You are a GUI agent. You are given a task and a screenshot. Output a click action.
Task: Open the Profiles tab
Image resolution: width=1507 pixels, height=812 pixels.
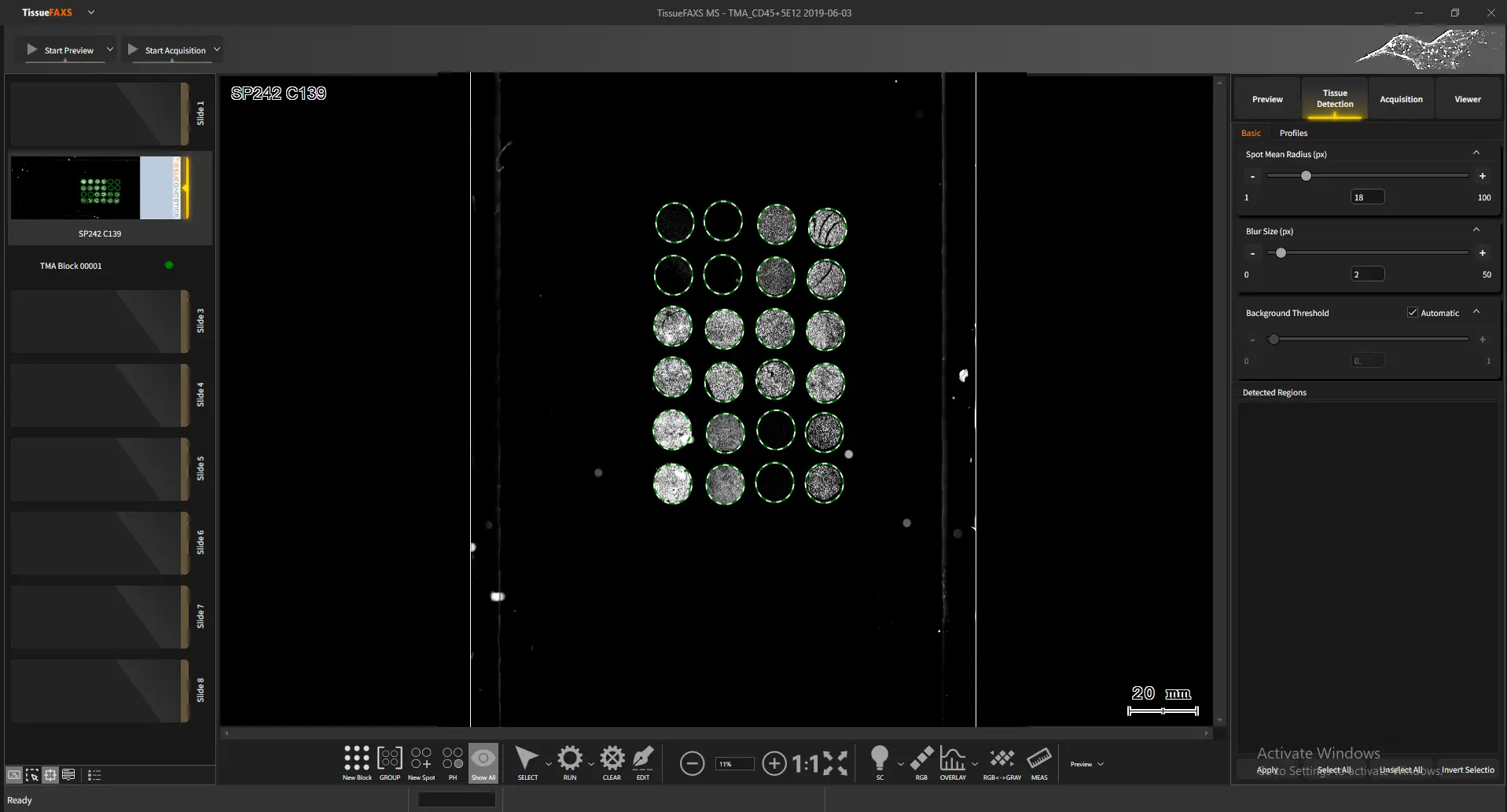pyautogui.click(x=1293, y=133)
